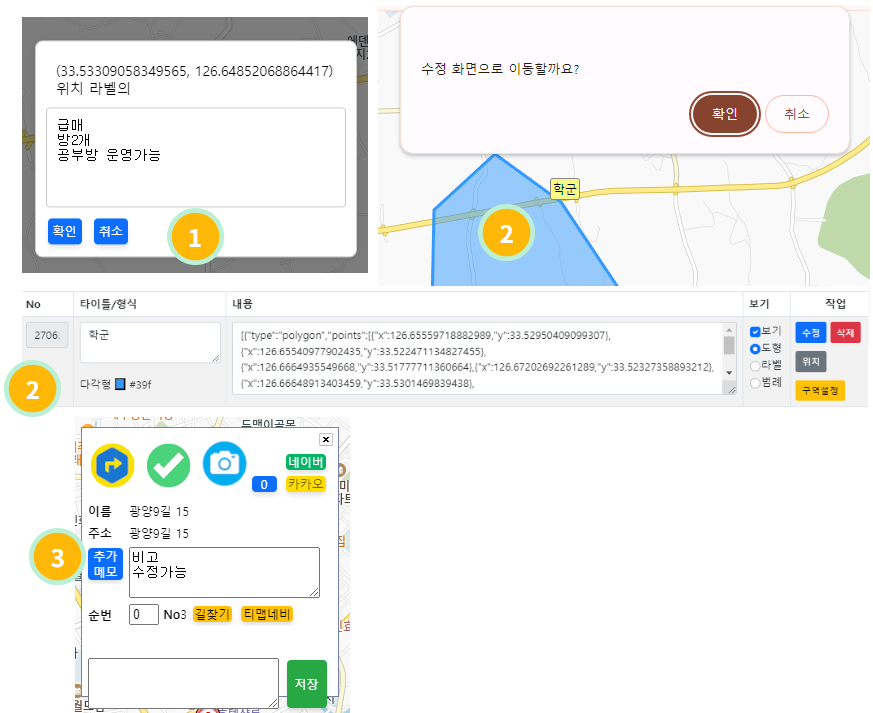This screenshot has height=713, width=873.
Task: Open the blue camera icon
Action: point(225,462)
